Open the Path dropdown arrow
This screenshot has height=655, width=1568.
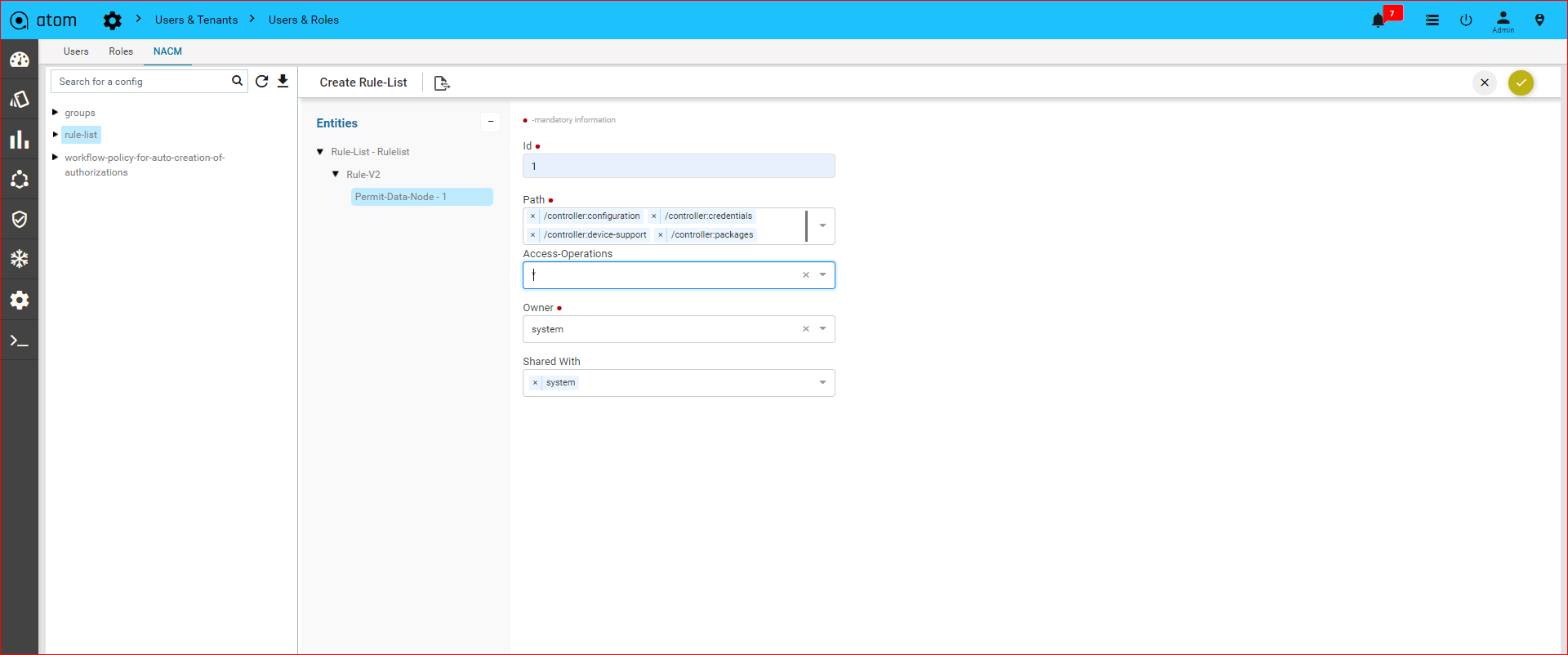click(822, 225)
